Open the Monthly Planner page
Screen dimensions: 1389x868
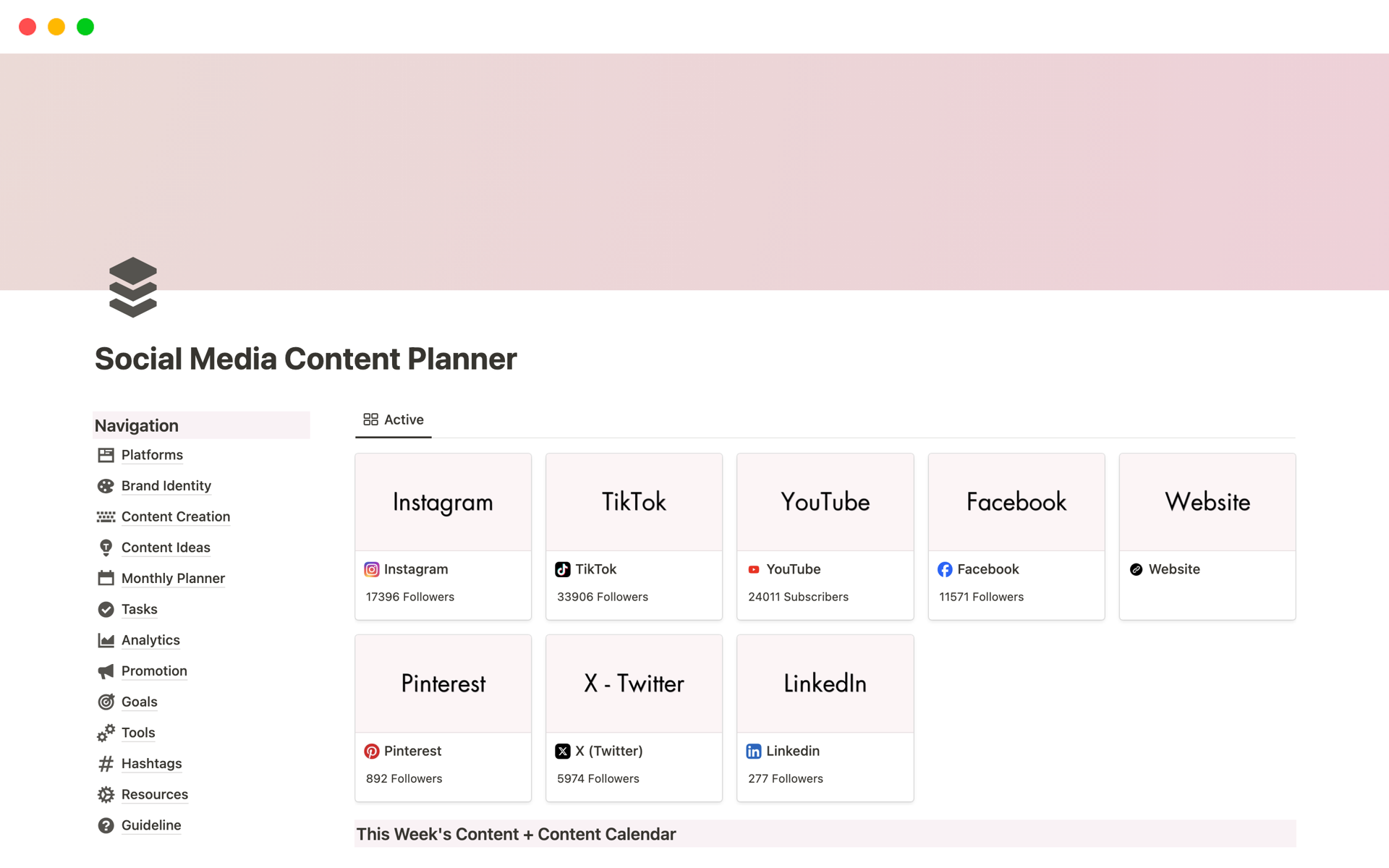tap(173, 578)
